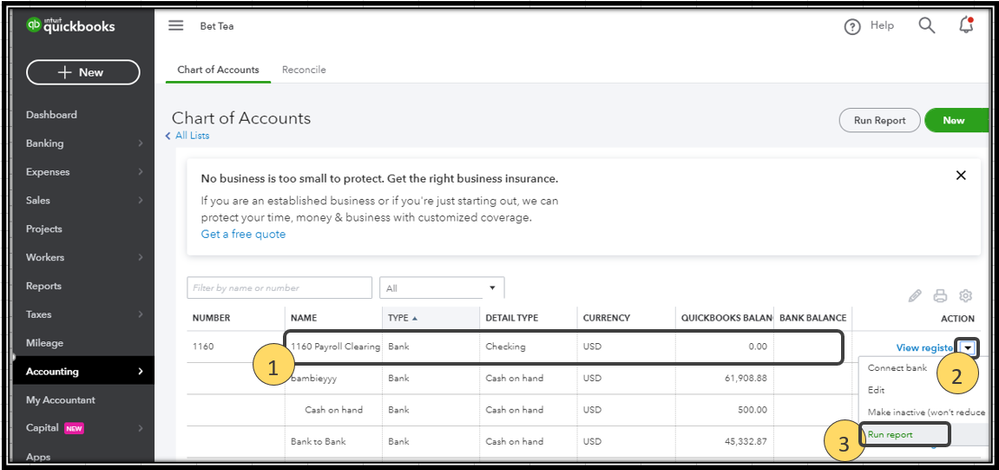Click the bambieyyy account name
This screenshot has width=999, height=470.
click(313, 378)
